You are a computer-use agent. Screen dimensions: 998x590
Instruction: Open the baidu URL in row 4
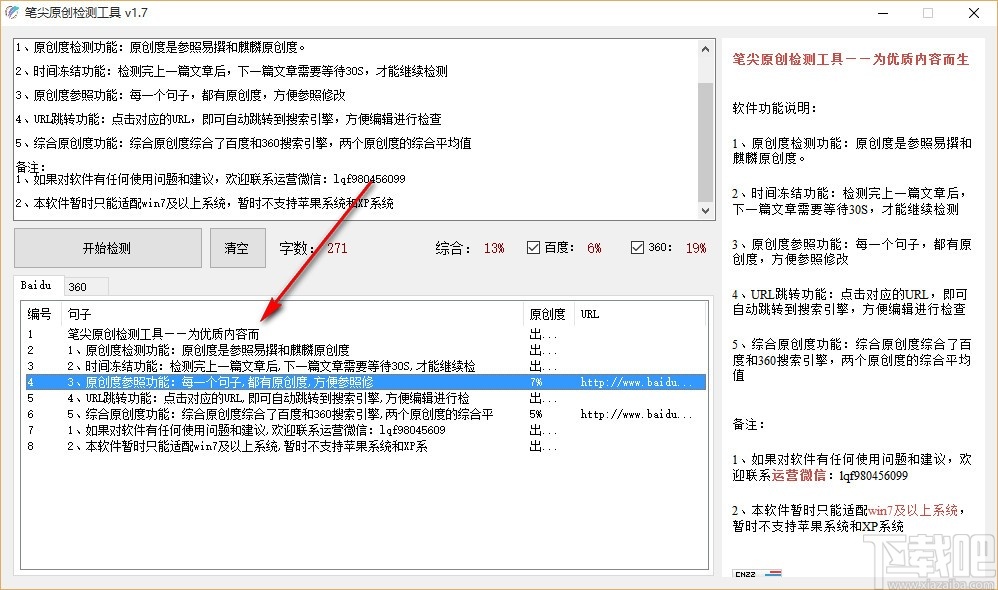[x=636, y=383]
